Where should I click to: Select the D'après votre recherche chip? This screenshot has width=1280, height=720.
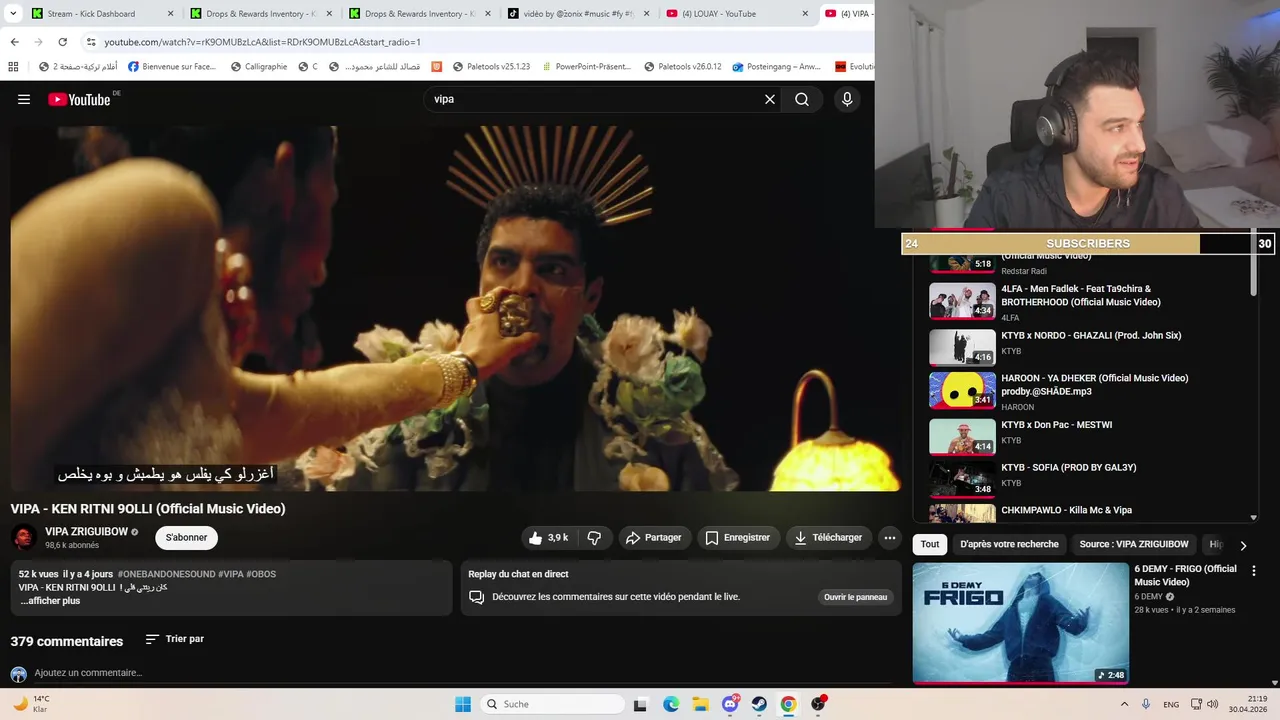(1009, 544)
